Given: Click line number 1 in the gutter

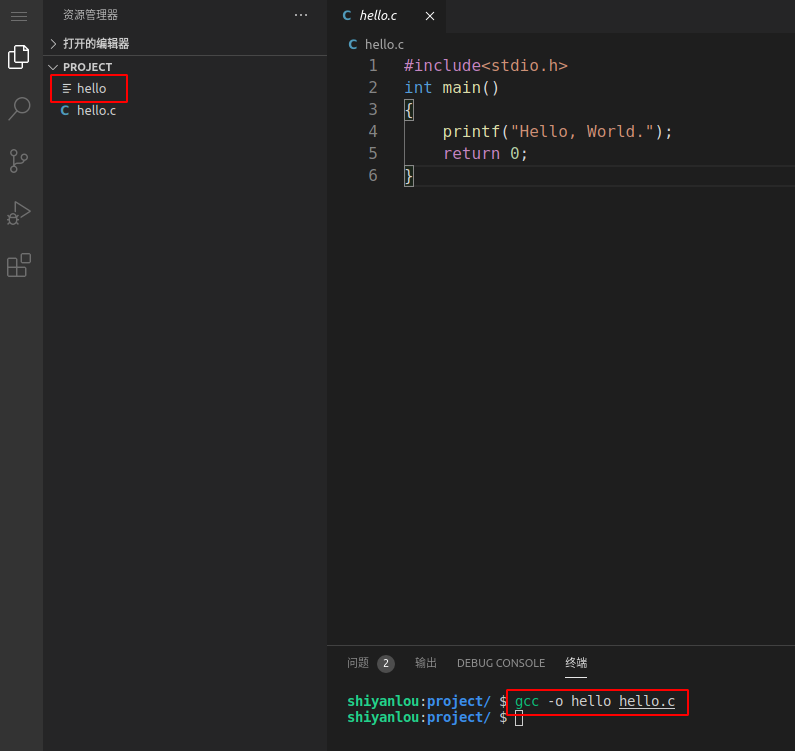Looking at the screenshot, I should [x=373, y=65].
